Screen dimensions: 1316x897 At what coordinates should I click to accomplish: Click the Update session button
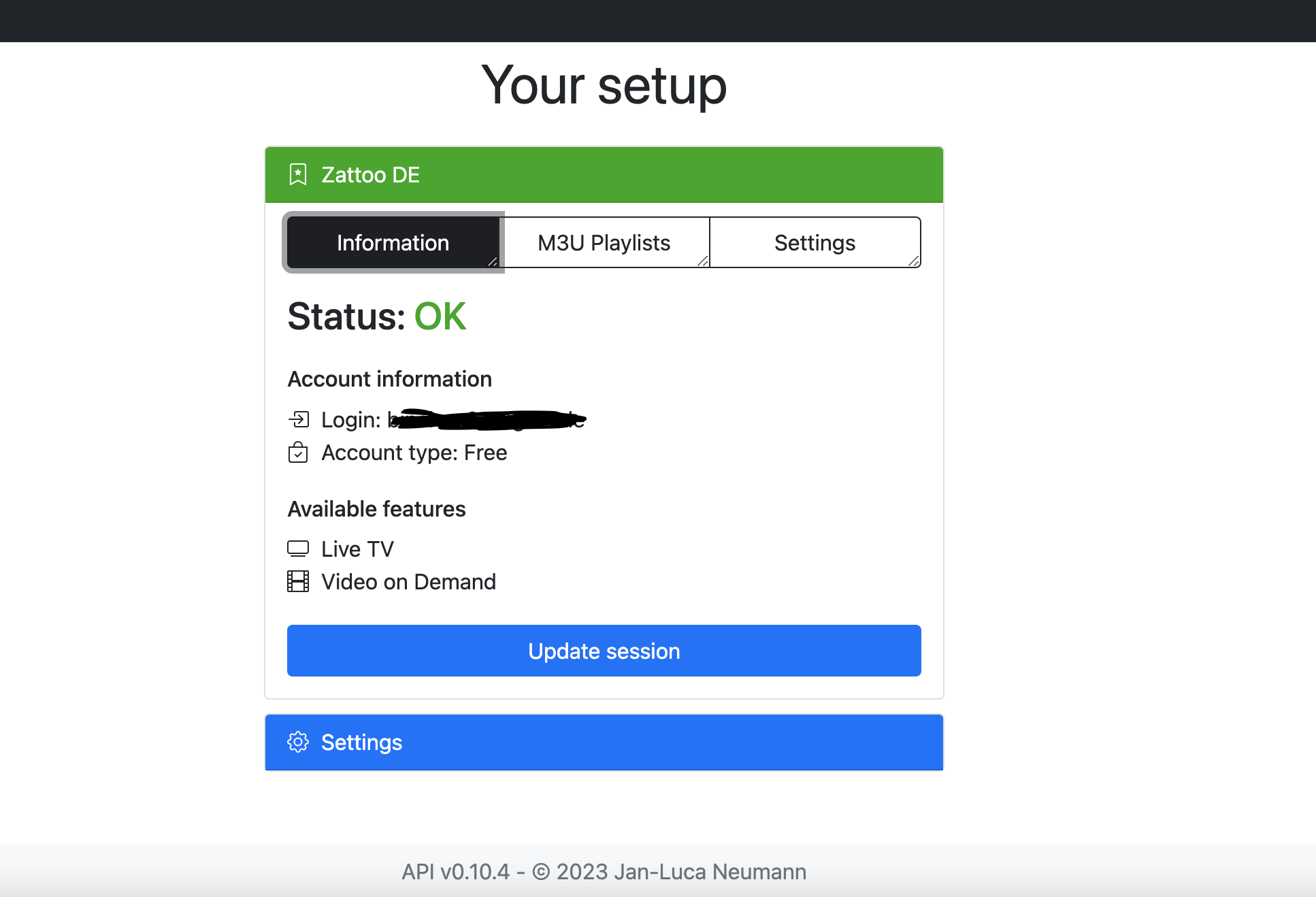(x=604, y=651)
